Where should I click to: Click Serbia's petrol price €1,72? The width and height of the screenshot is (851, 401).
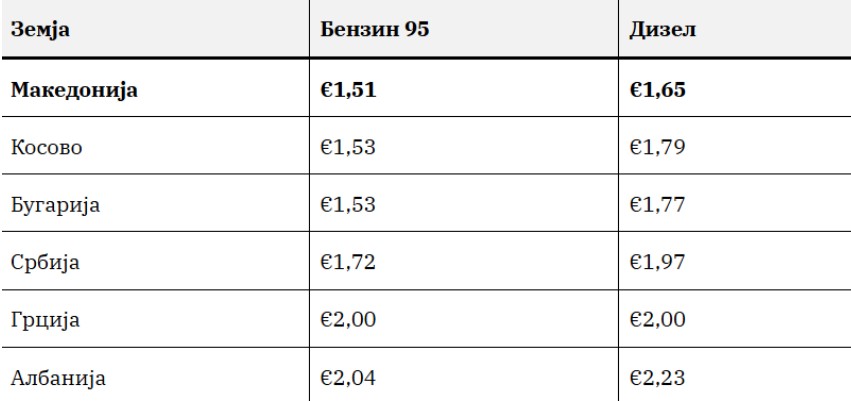[x=348, y=263]
